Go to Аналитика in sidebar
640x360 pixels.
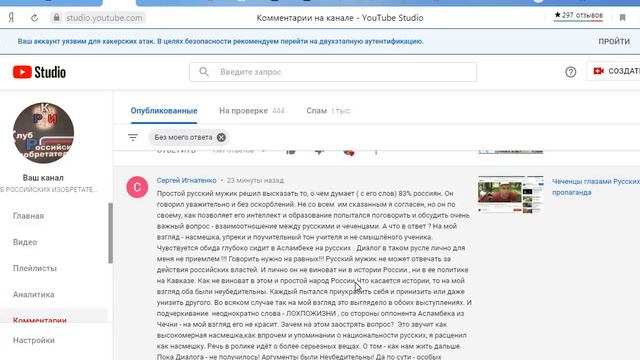coord(33,294)
